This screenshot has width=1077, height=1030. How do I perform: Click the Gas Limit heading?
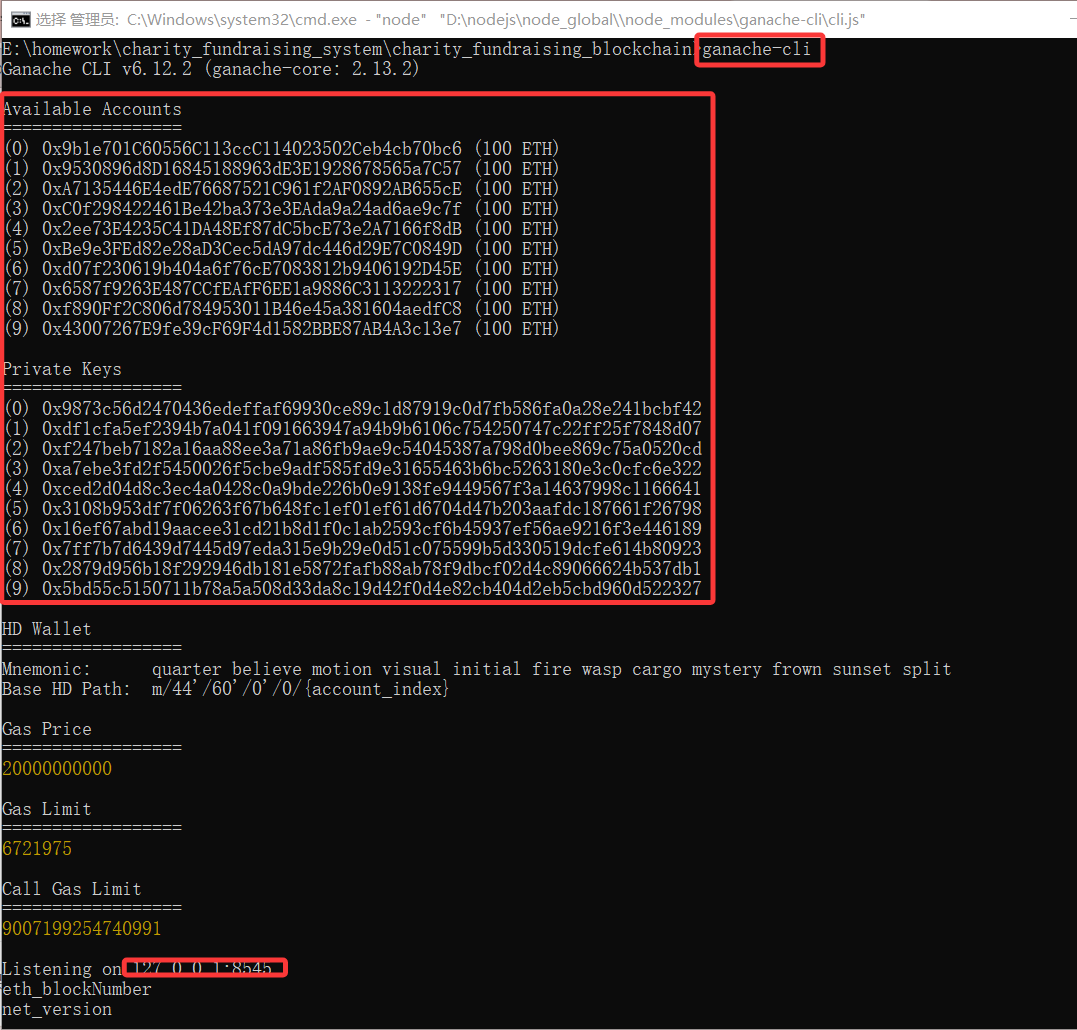click(x=47, y=810)
